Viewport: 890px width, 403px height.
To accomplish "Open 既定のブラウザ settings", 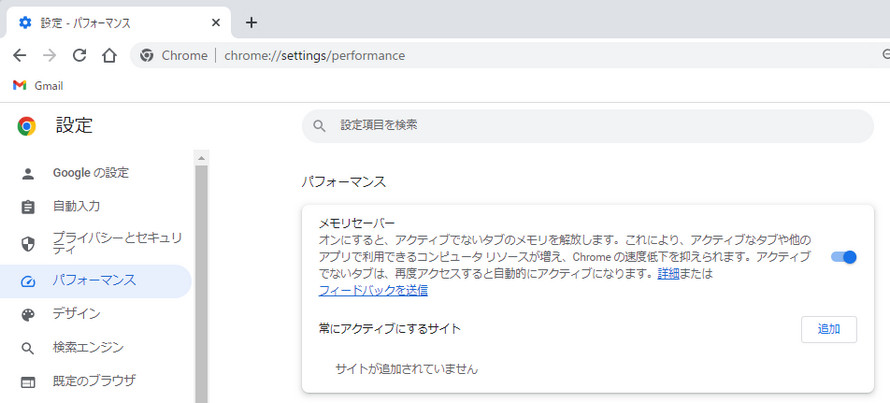I will point(94,381).
